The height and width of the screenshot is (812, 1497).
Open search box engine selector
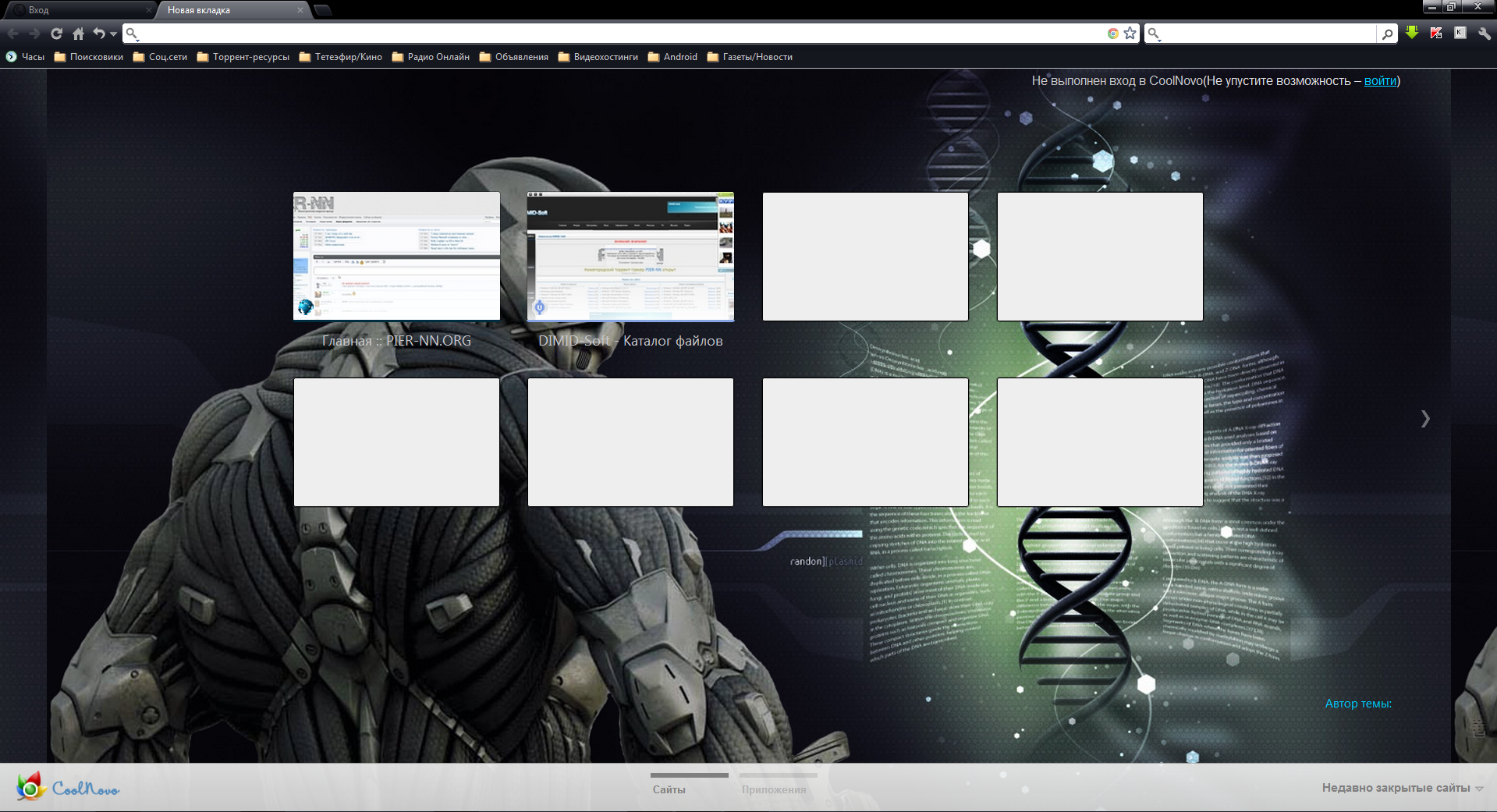[1155, 34]
